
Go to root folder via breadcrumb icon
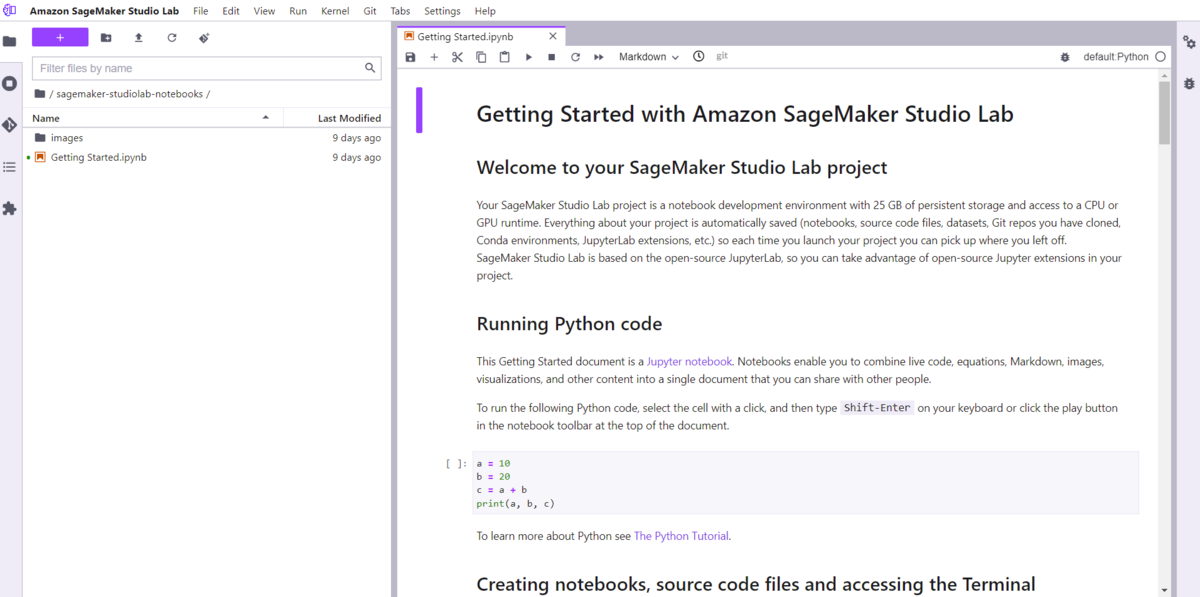tap(40, 94)
